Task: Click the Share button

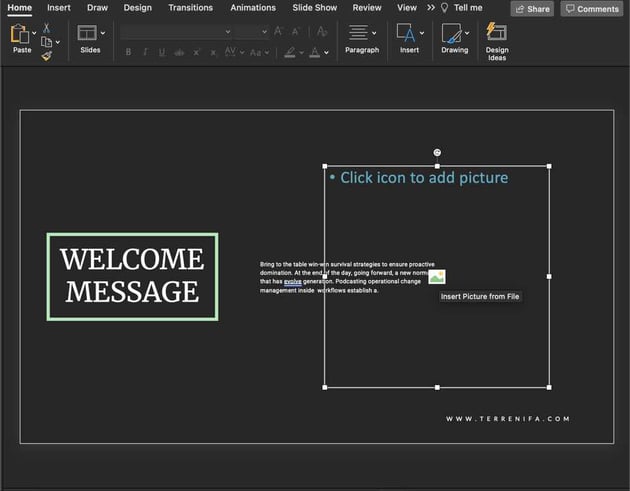Action: [x=532, y=8]
